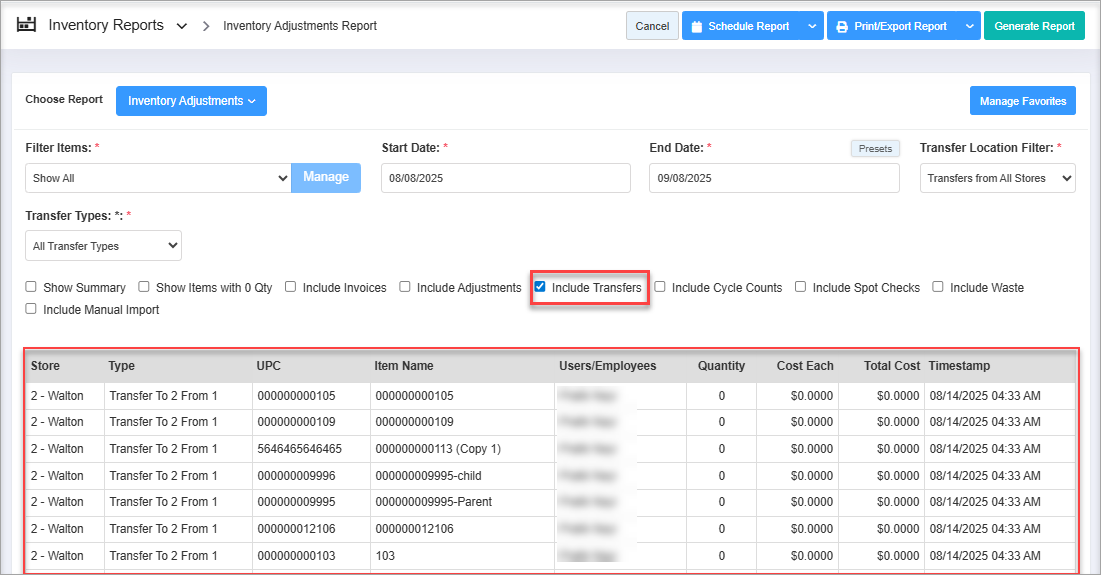Click the calendar icon on Schedule Report
1102x575 pixels.
click(696, 27)
